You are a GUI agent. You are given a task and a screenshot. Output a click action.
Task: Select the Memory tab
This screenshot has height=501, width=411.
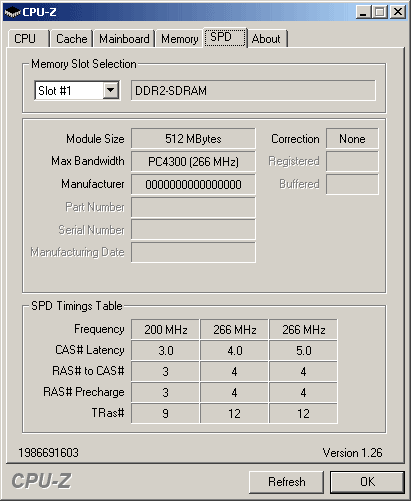click(179, 39)
